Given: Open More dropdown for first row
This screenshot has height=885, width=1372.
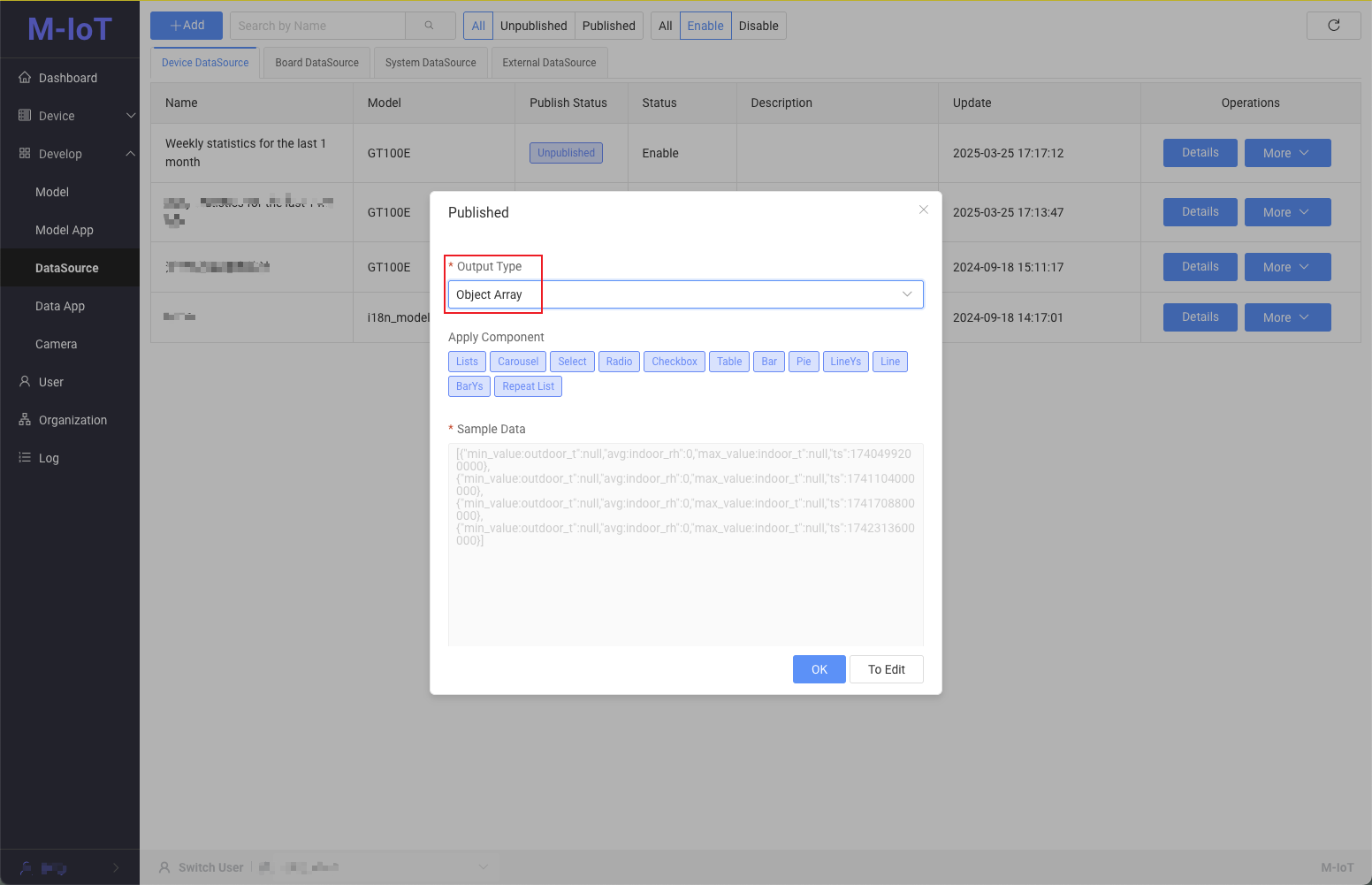Looking at the screenshot, I should [1287, 153].
